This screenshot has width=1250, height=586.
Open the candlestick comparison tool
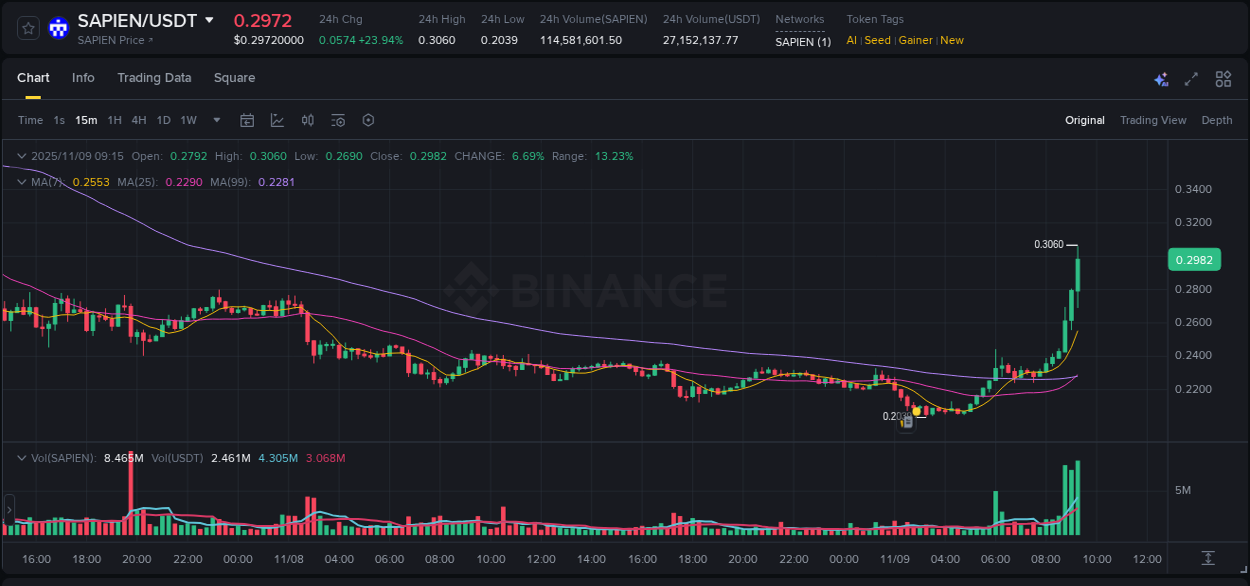[307, 119]
